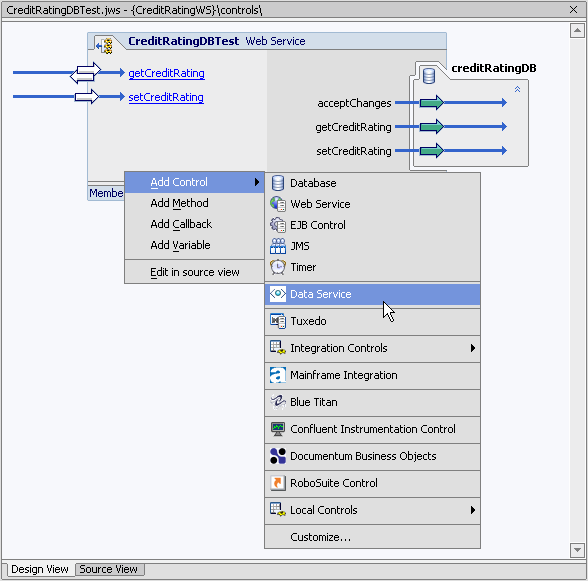Image resolution: width=588 pixels, height=581 pixels.
Task: Click the Blue Titan icon
Action: 278,402
